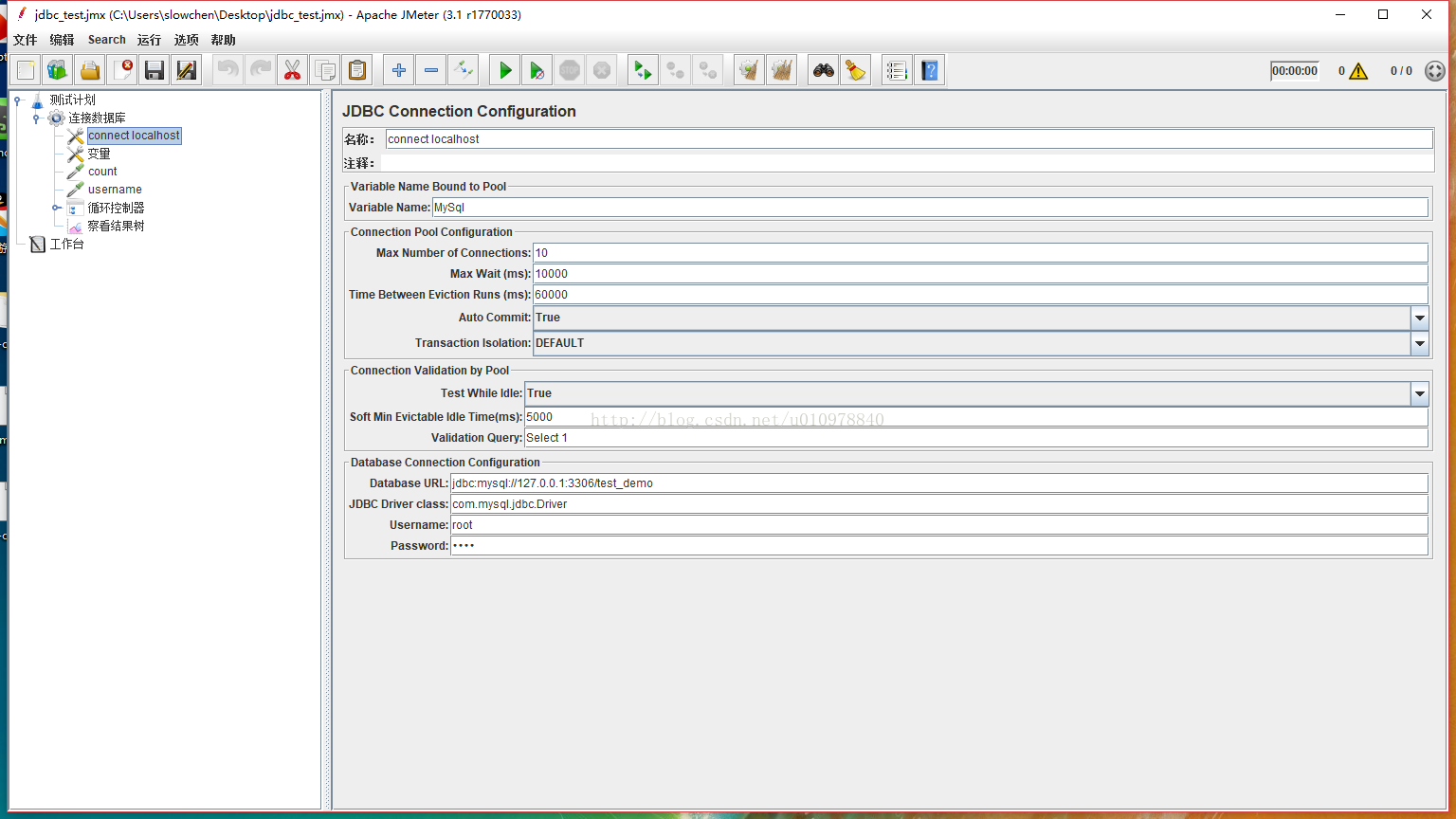Collapse the 测试计划 tree node
Screen dimensions: 1456x819
17,100
